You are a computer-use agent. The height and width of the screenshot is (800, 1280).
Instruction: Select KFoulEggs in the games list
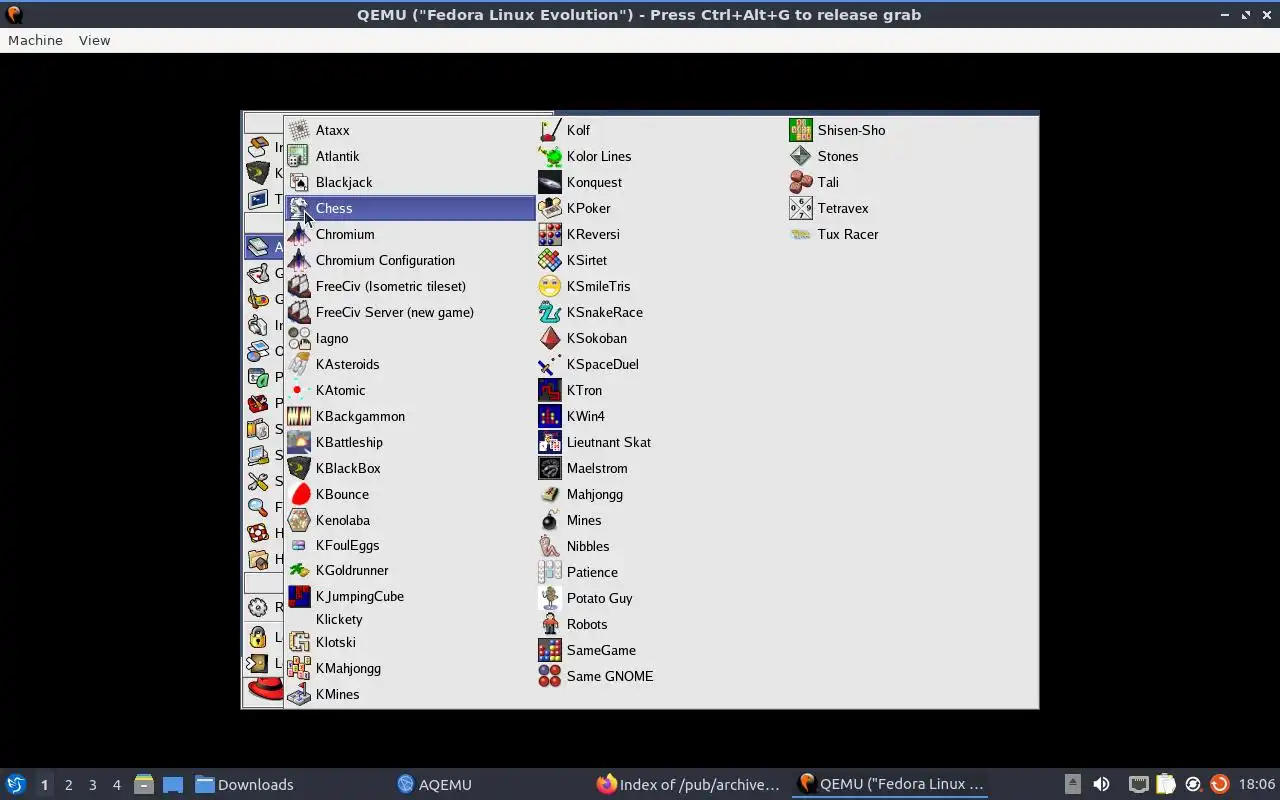coord(410,545)
